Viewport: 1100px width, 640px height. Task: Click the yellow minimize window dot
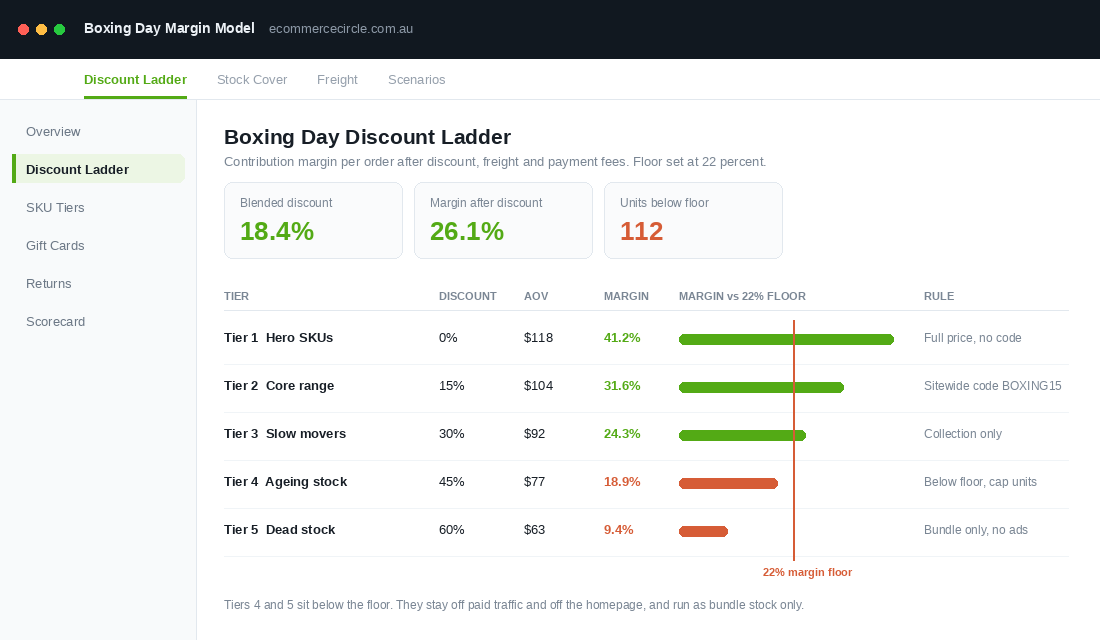[41, 29]
